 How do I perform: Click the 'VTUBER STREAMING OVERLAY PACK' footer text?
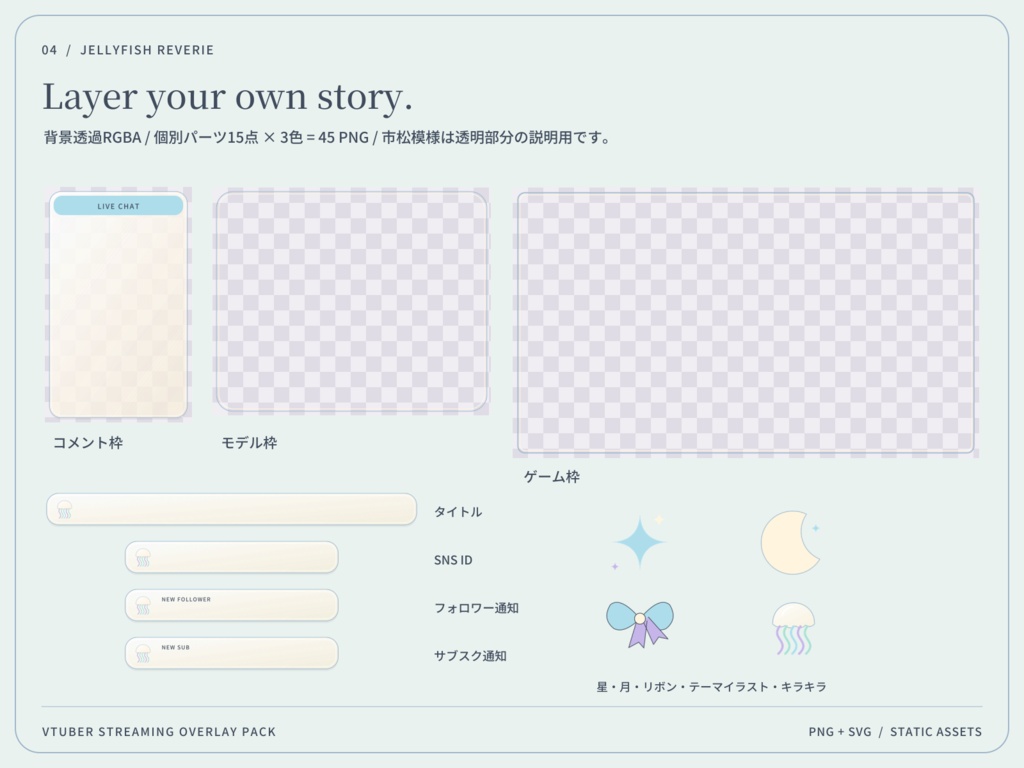click(159, 731)
